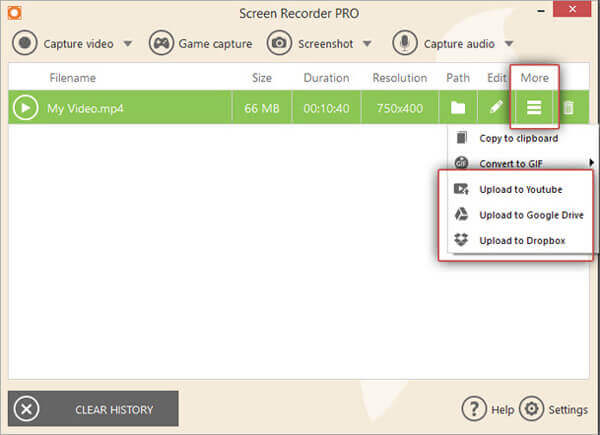Click the CLEAR HISTORY button
The width and height of the screenshot is (600, 435).
[x=93, y=409]
